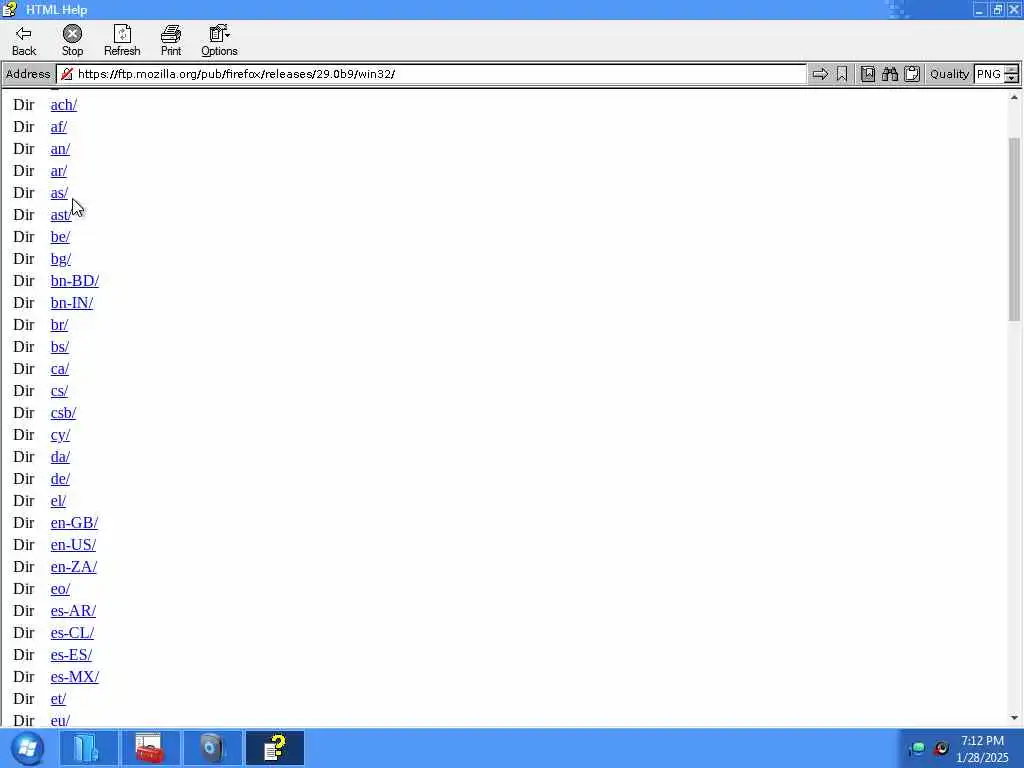The image size is (1024, 768).
Task: Open the af/ directory link
Action: [59, 127]
